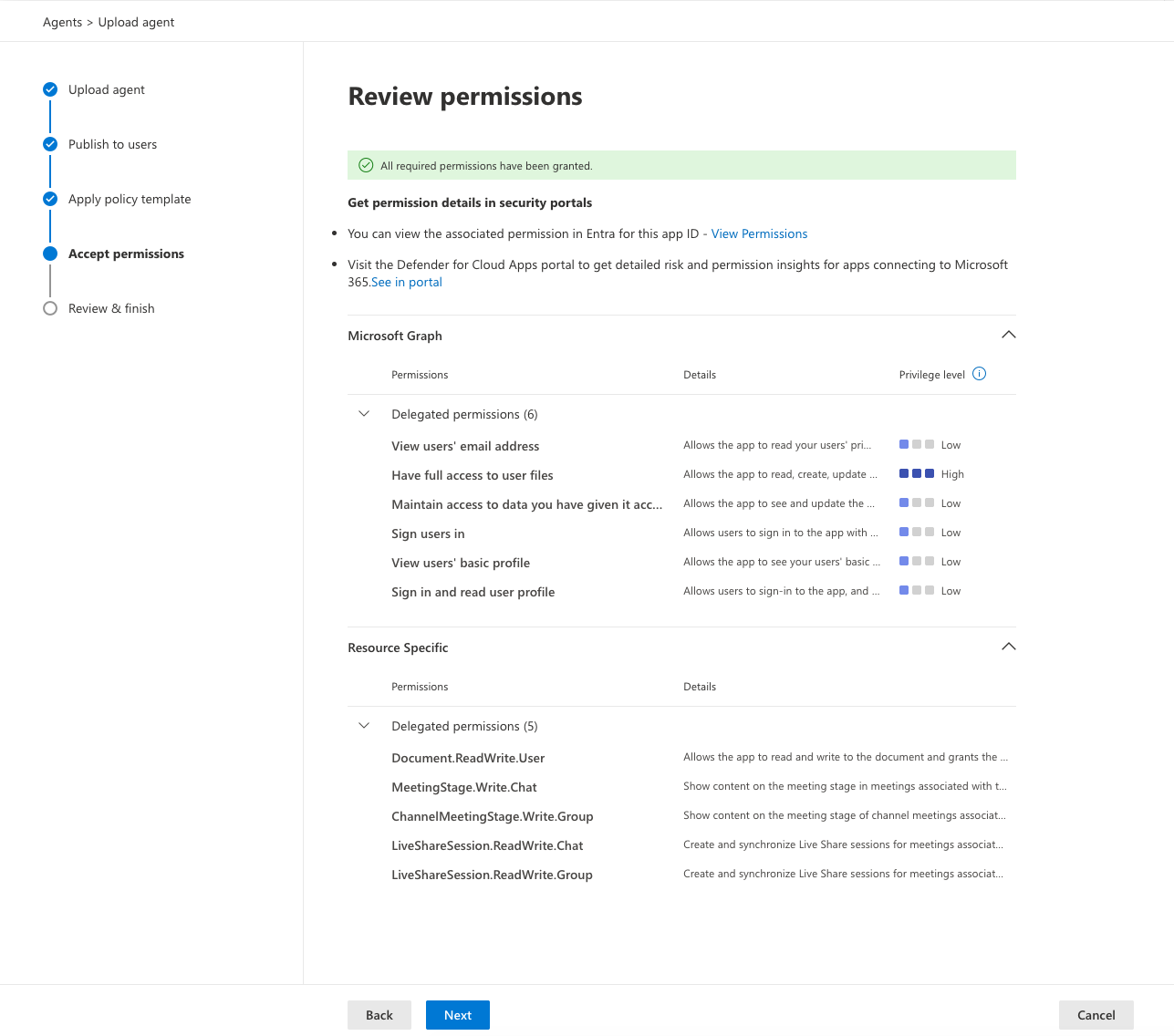The image size is (1174, 1036).
Task: Collapse Delegated permissions (5) under Resource Specific
Action: tap(364, 725)
